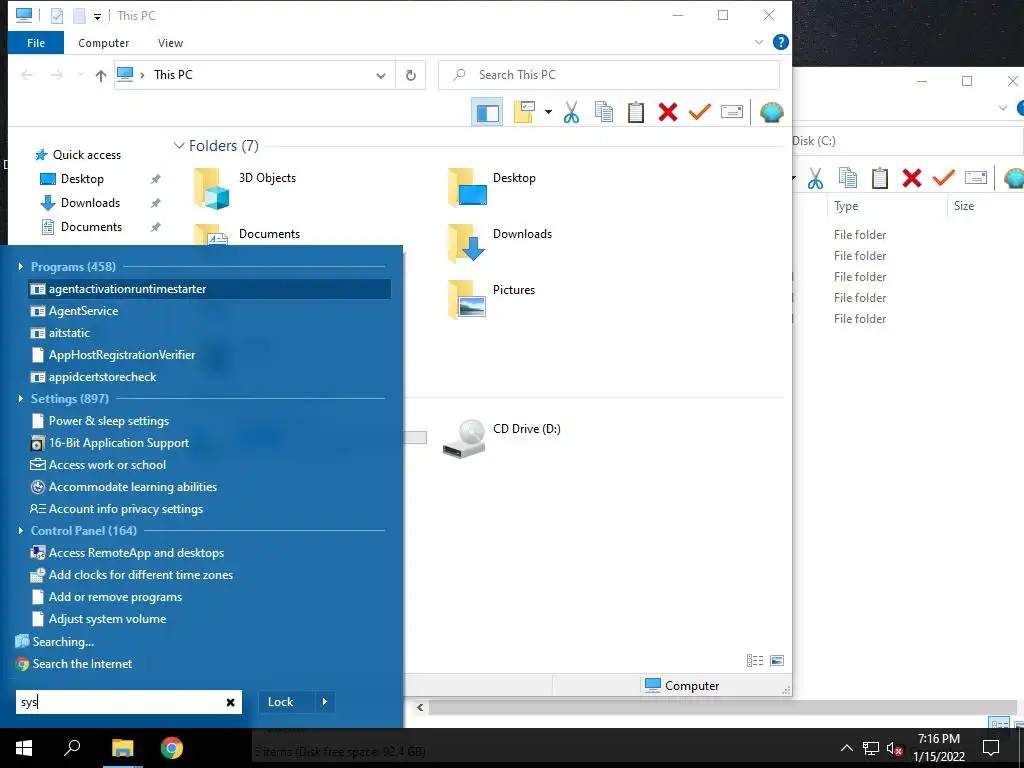Open the File menu
This screenshot has height=768, width=1024.
36,42
